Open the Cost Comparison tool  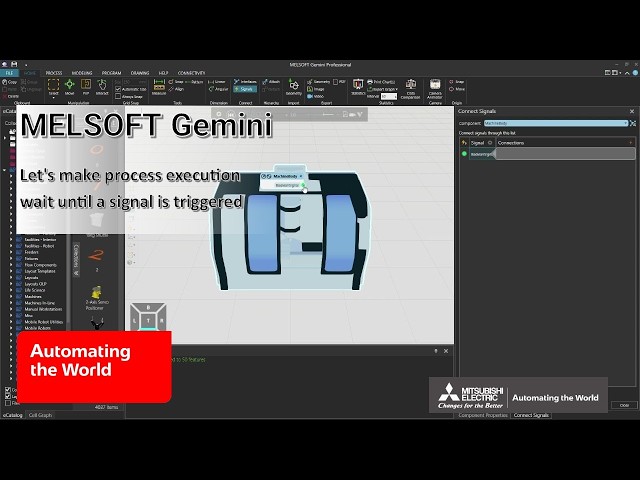pyautogui.click(x=410, y=89)
